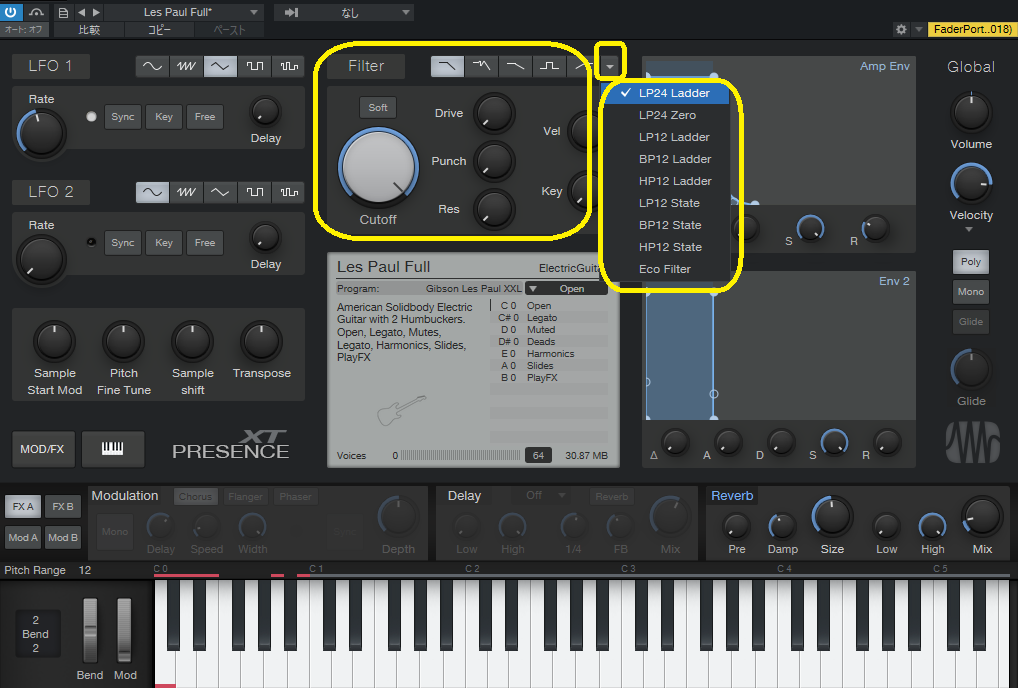
Task: Select the triangle waveform for LFO 1
Action: pos(220,66)
